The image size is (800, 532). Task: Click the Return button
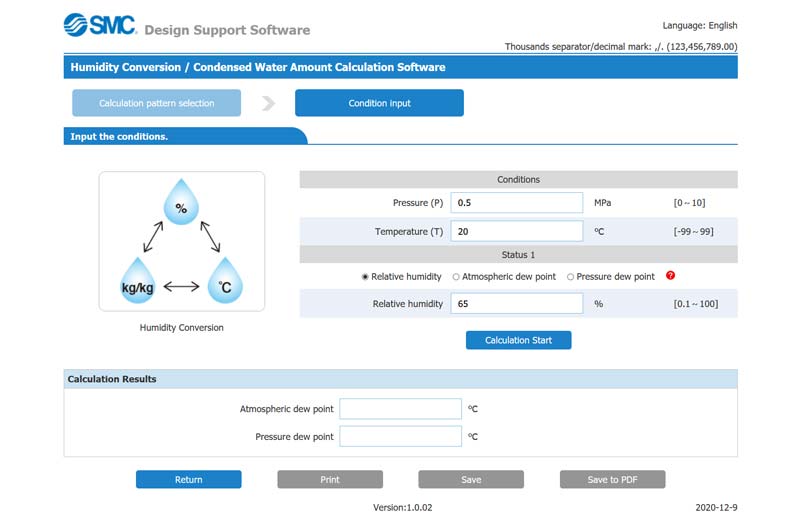coord(188,480)
